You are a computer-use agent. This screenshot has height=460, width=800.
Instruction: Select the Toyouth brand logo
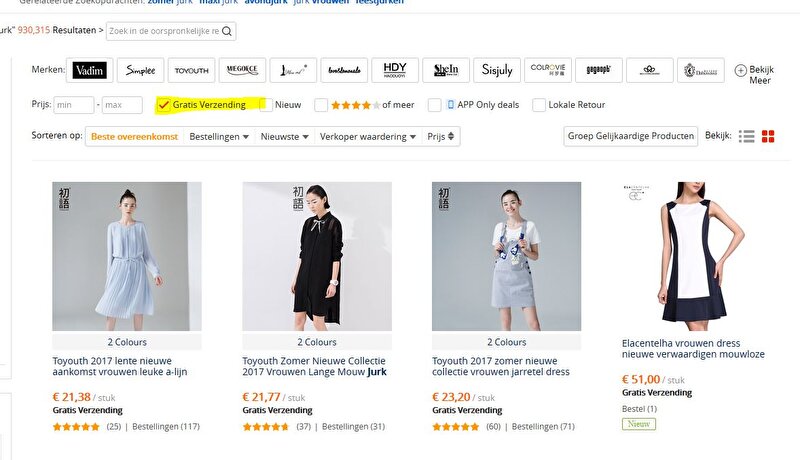[191, 70]
